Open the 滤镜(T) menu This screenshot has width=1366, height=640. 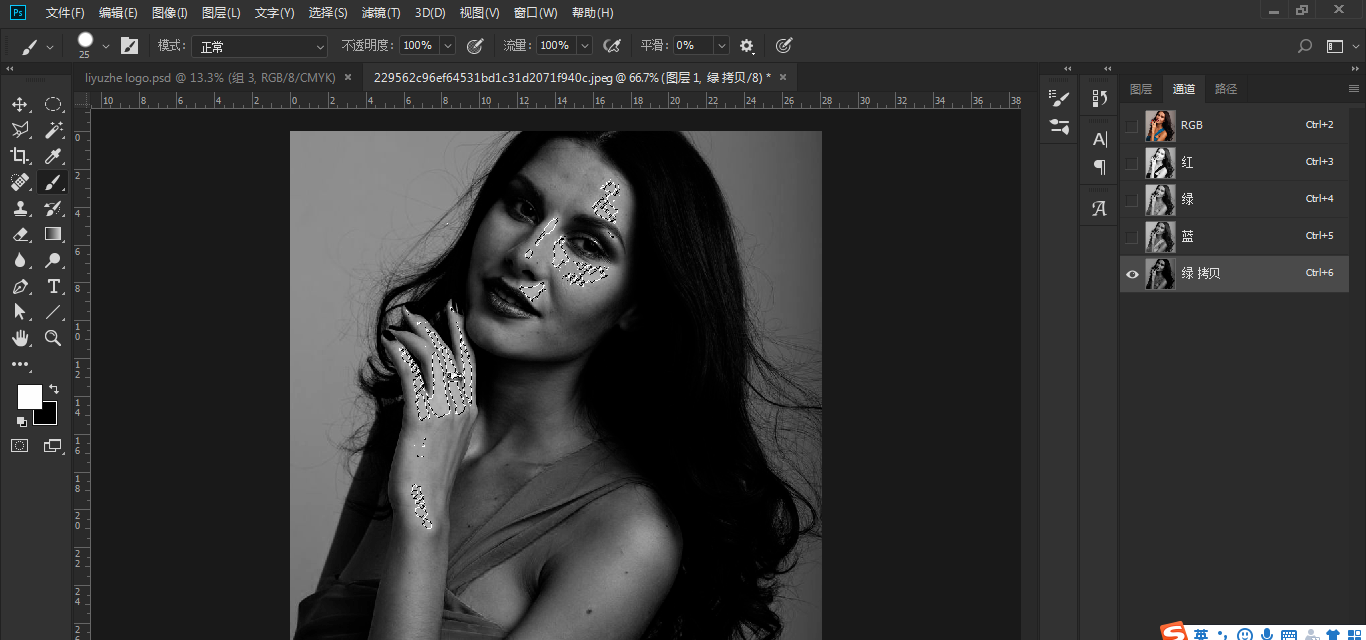coord(381,13)
